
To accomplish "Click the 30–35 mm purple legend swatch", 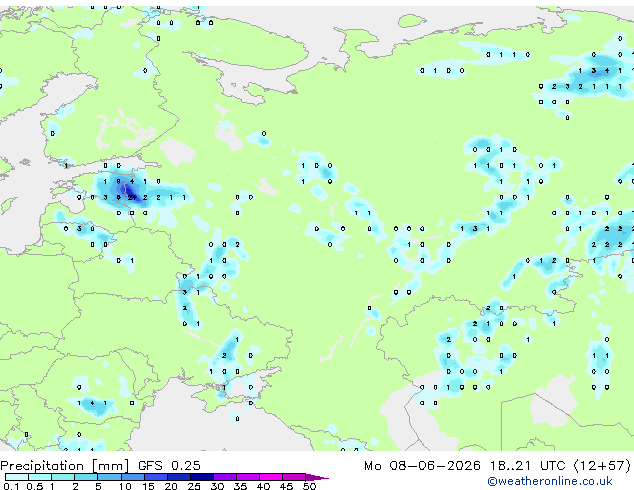I will (225, 477).
